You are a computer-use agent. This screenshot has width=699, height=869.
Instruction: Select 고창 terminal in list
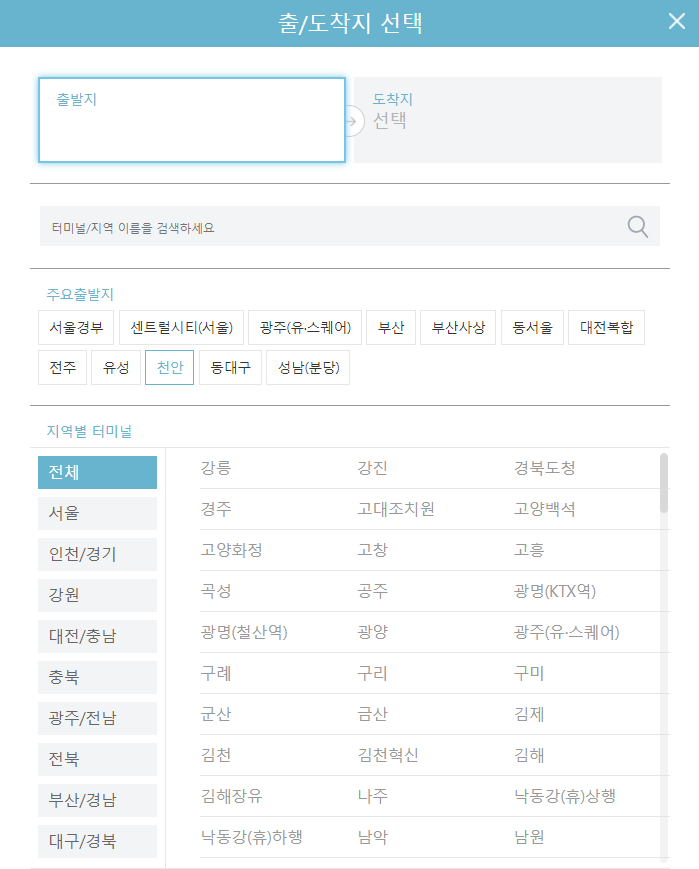(x=373, y=550)
